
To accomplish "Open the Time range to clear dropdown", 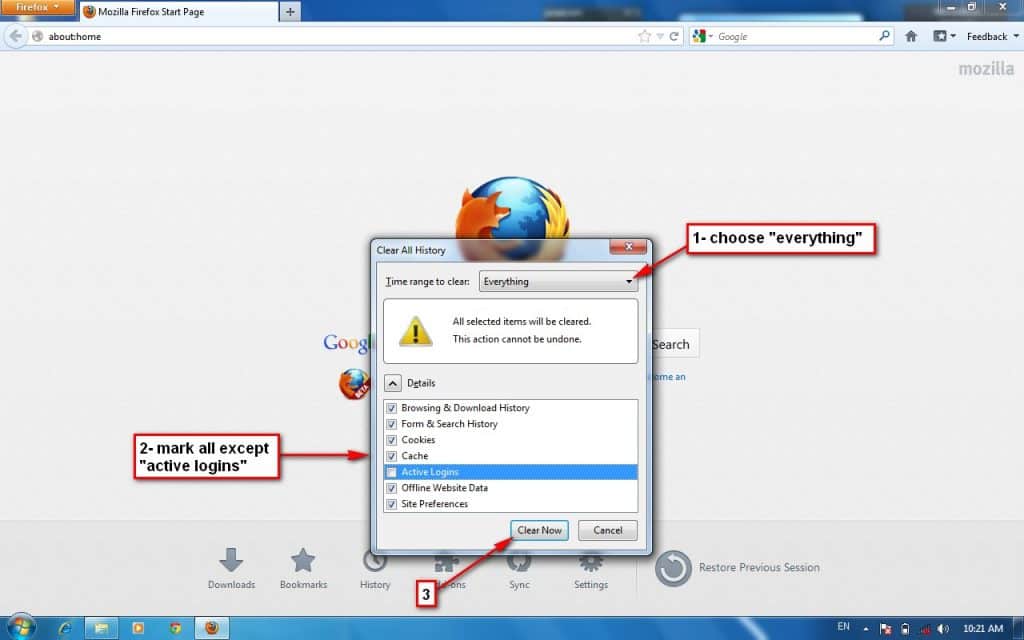I will click(x=557, y=282).
